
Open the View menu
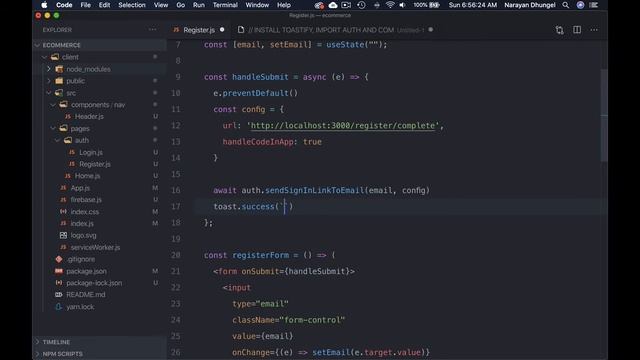pyautogui.click(x=161, y=5)
